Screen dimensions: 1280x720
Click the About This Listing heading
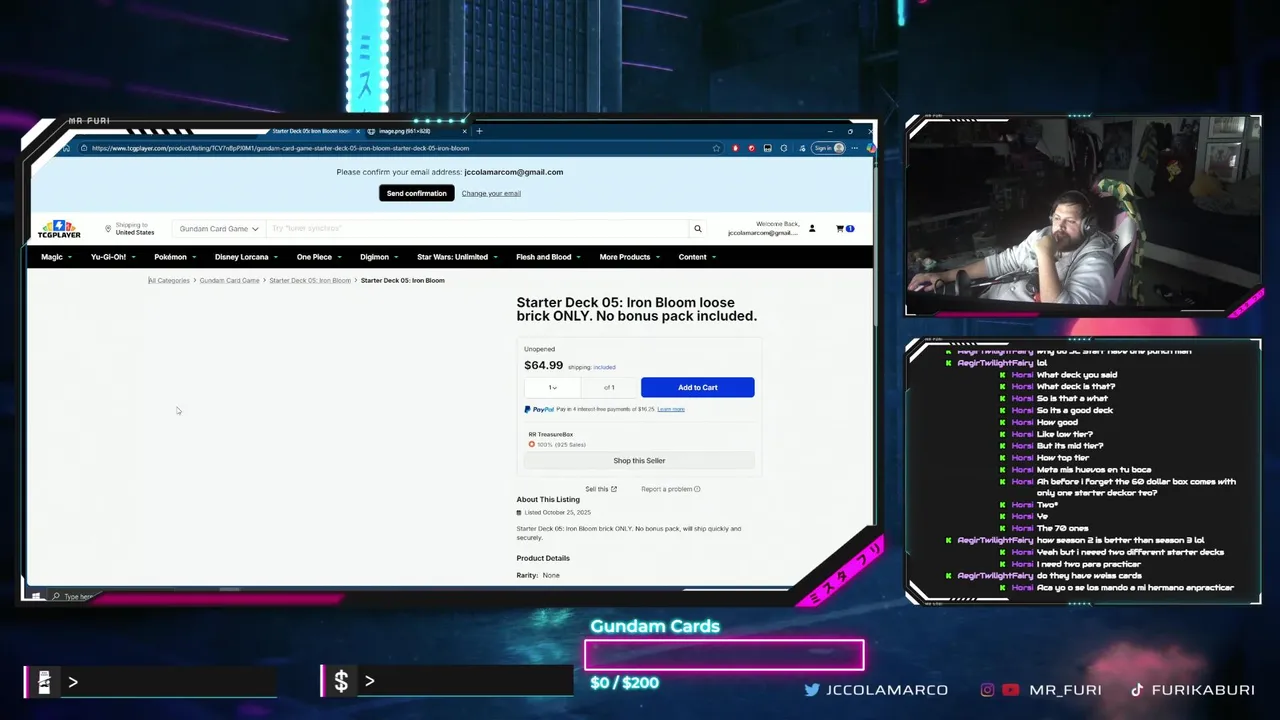(x=548, y=499)
